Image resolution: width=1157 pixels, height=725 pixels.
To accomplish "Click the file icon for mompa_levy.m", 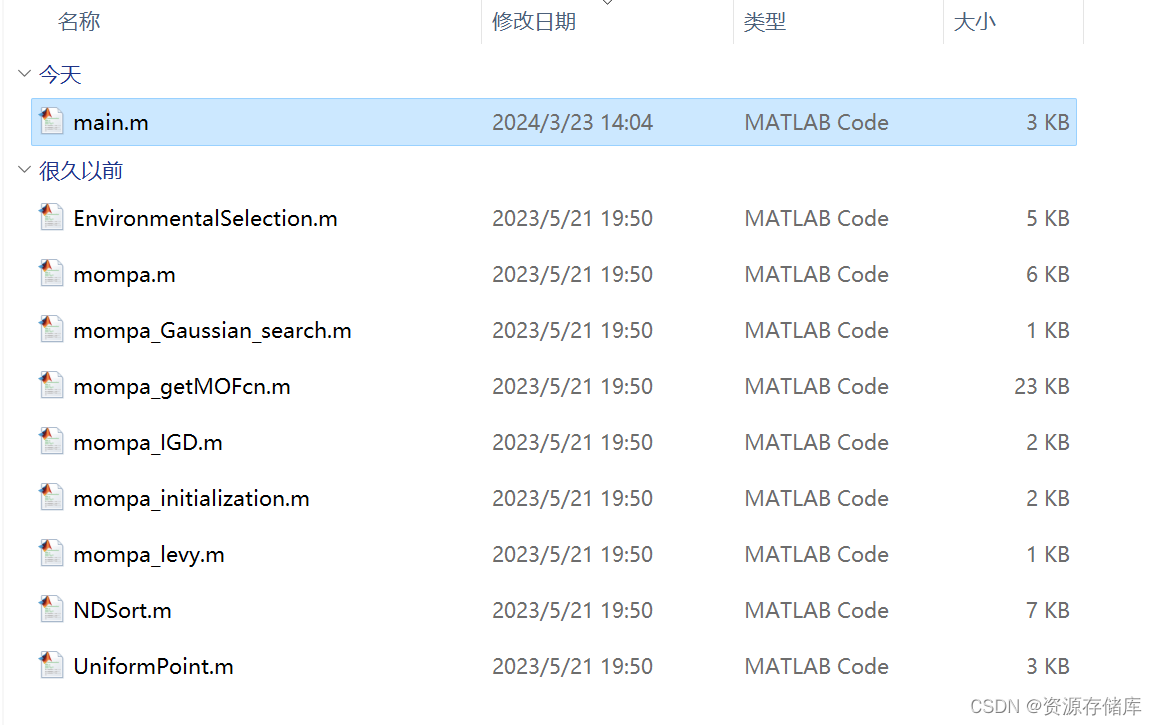I will coord(51,554).
